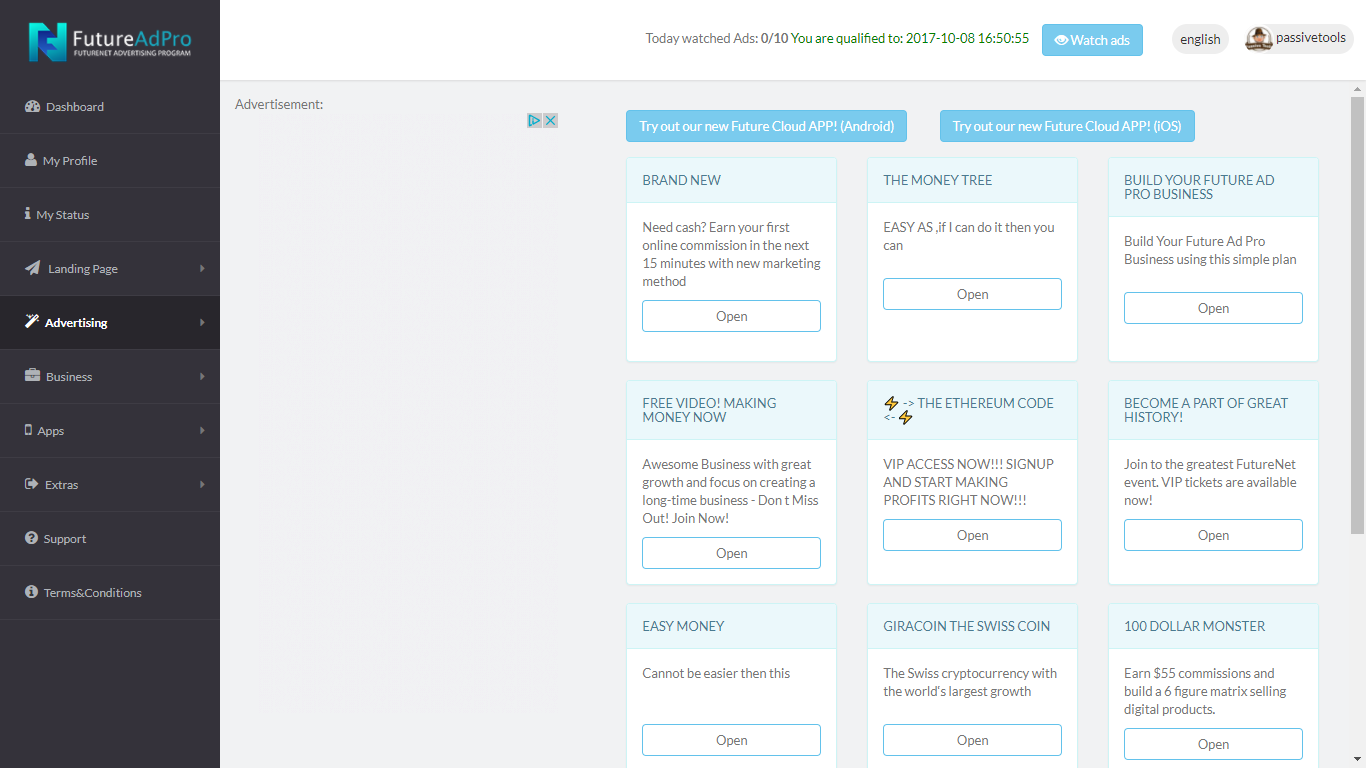Click the FREE VIDEO! MAKING MONEY NOW title

709,410
